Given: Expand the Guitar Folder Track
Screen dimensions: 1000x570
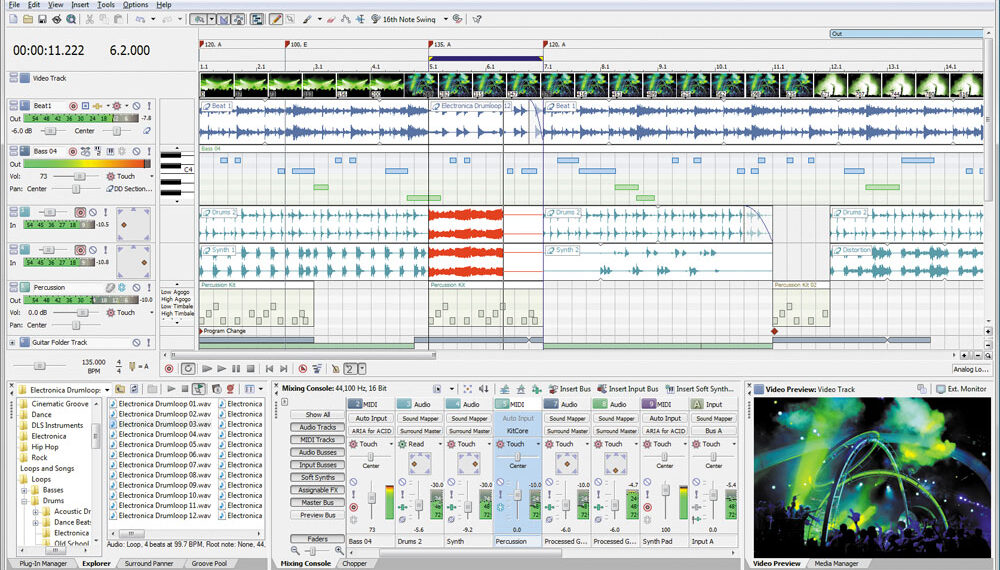Looking at the screenshot, I should (13, 342).
